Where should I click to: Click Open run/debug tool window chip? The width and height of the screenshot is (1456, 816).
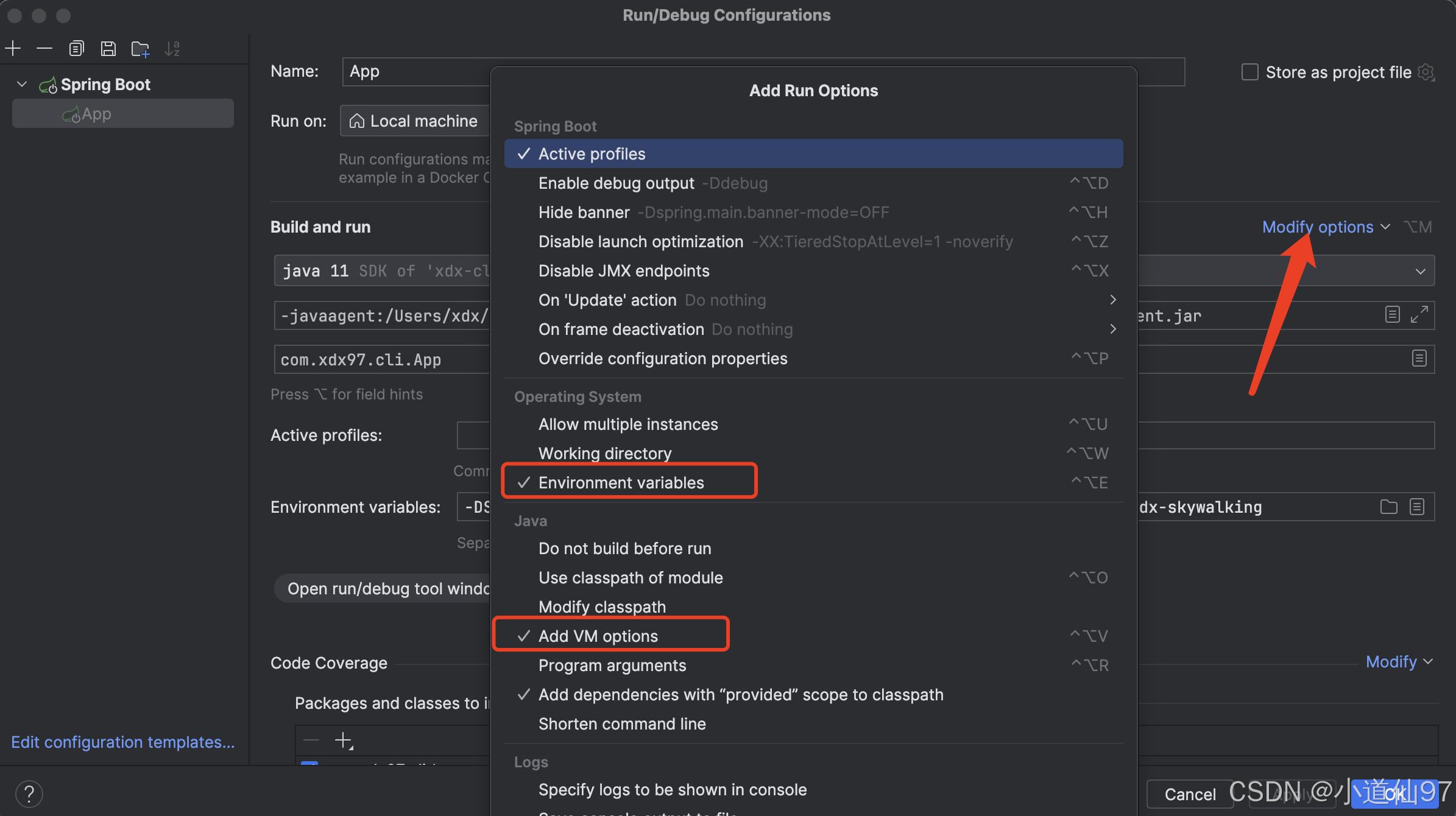[383, 588]
